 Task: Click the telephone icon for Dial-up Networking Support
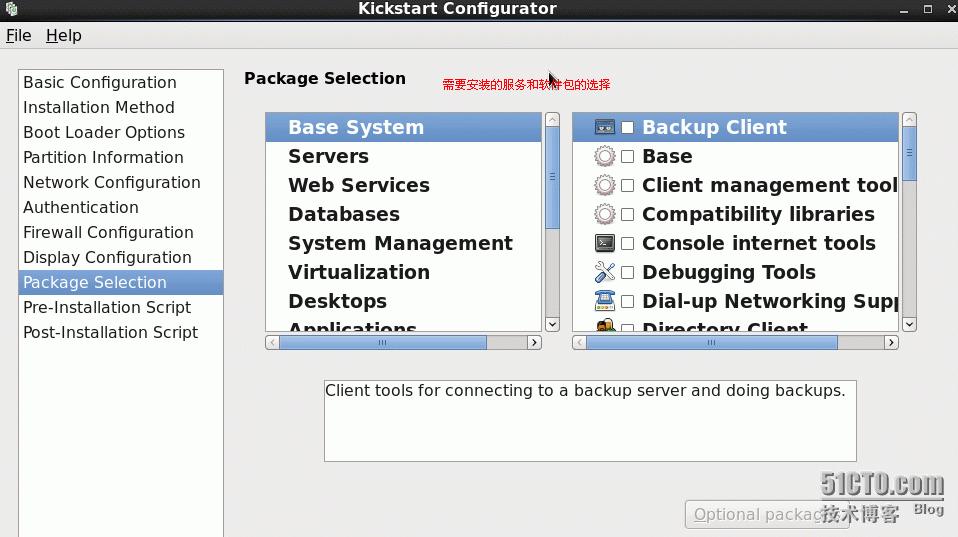coord(604,301)
